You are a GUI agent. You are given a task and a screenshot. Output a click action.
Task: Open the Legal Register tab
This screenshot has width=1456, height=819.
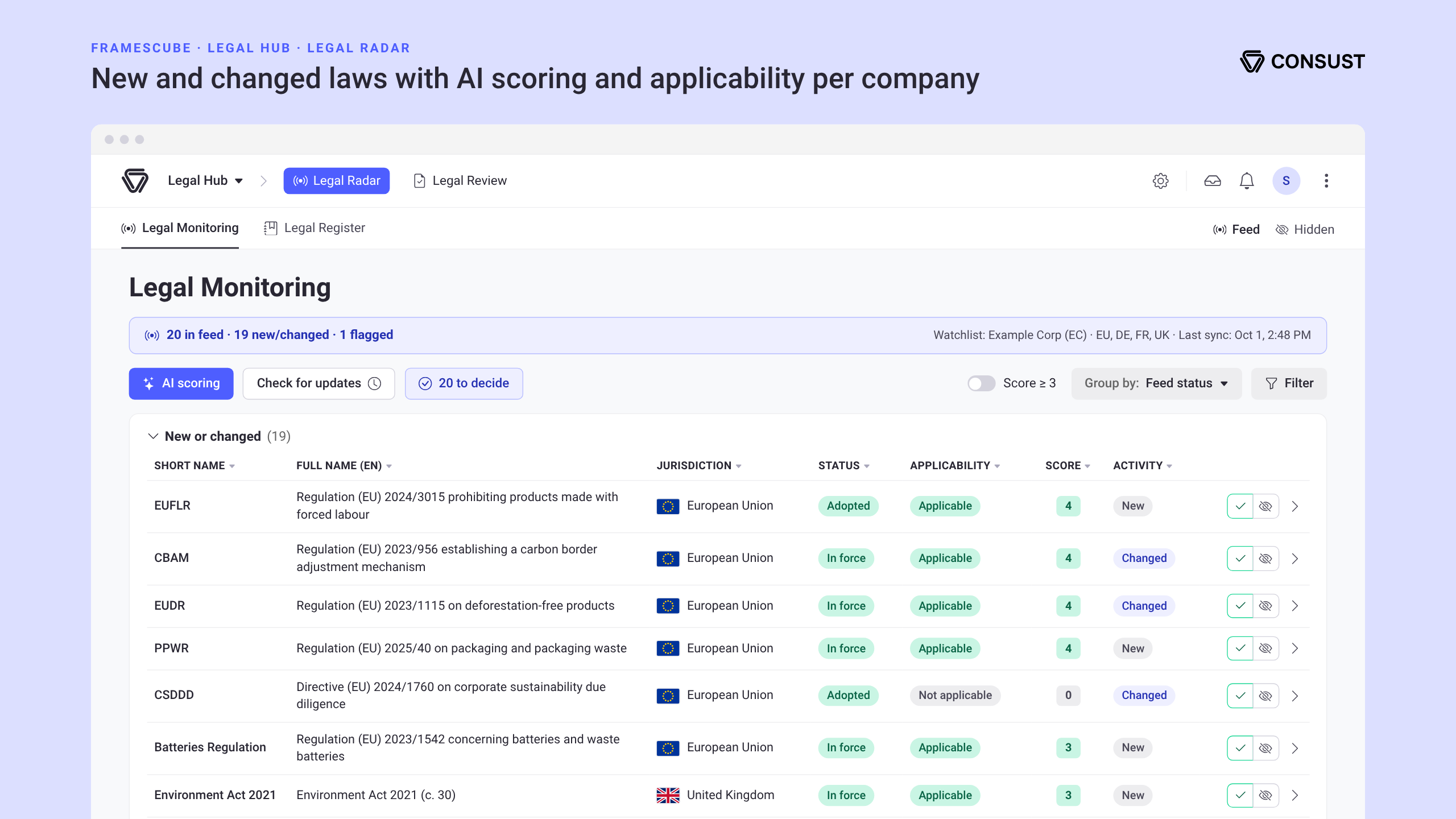tap(315, 228)
